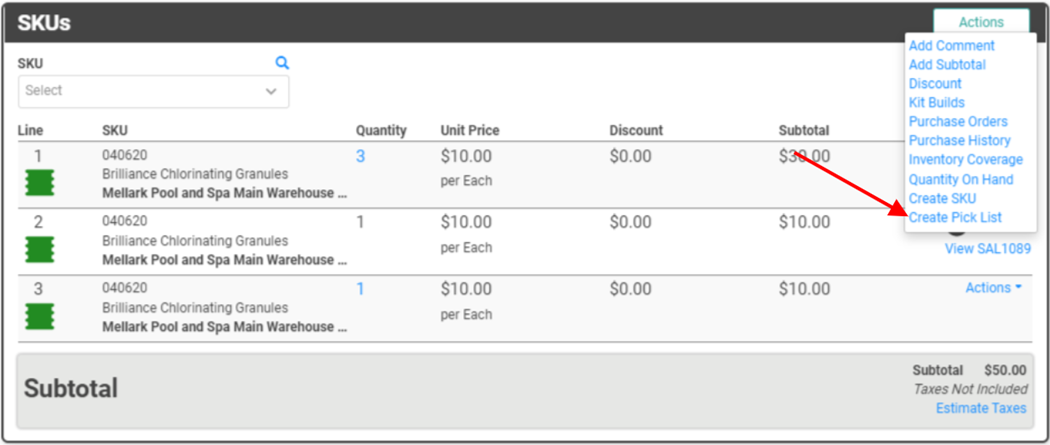The height and width of the screenshot is (445, 1050).
Task: Click the Estimate Taxes link
Action: coord(980,408)
